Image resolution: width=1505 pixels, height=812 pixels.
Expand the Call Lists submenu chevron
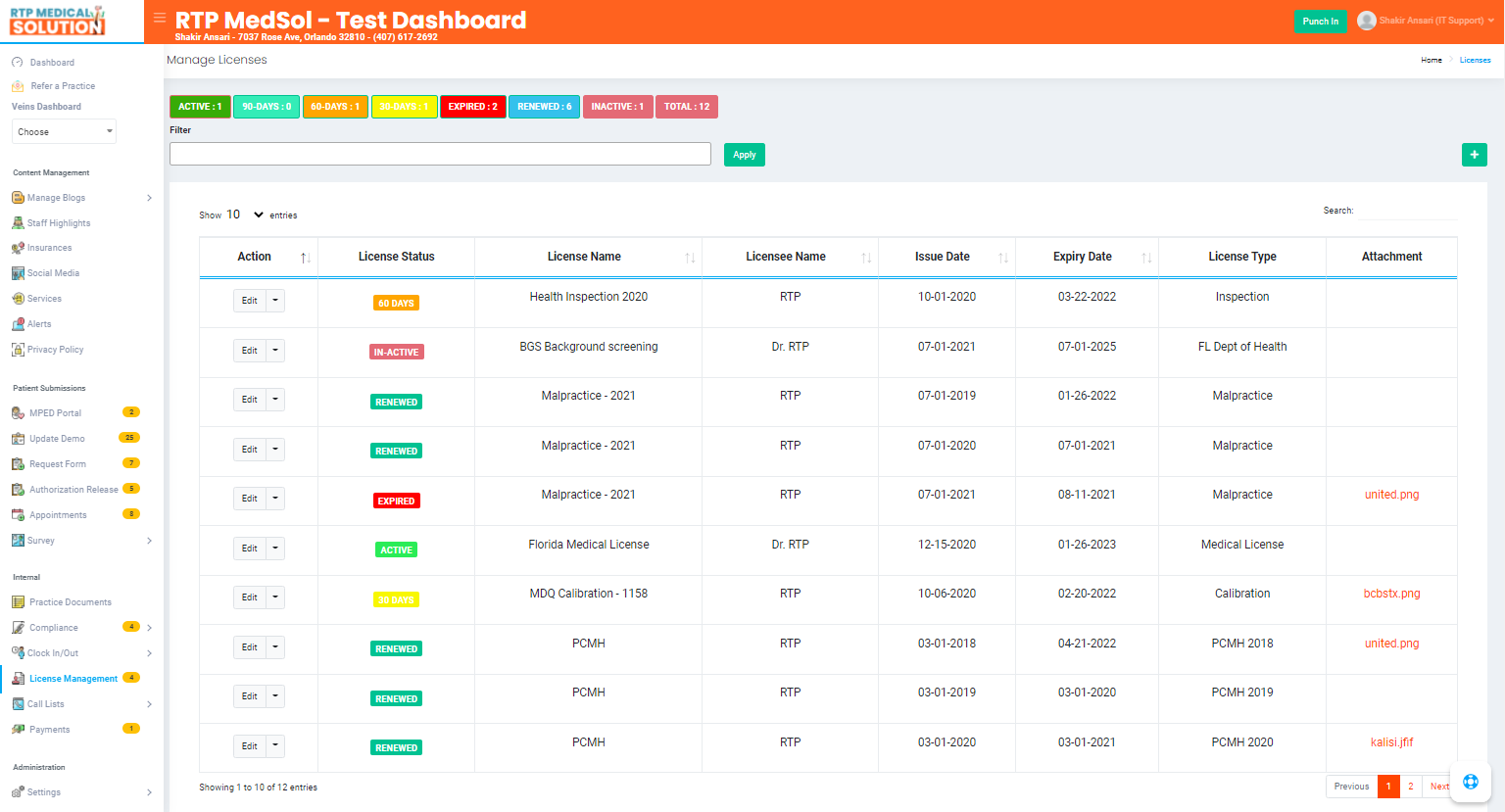pyautogui.click(x=149, y=704)
